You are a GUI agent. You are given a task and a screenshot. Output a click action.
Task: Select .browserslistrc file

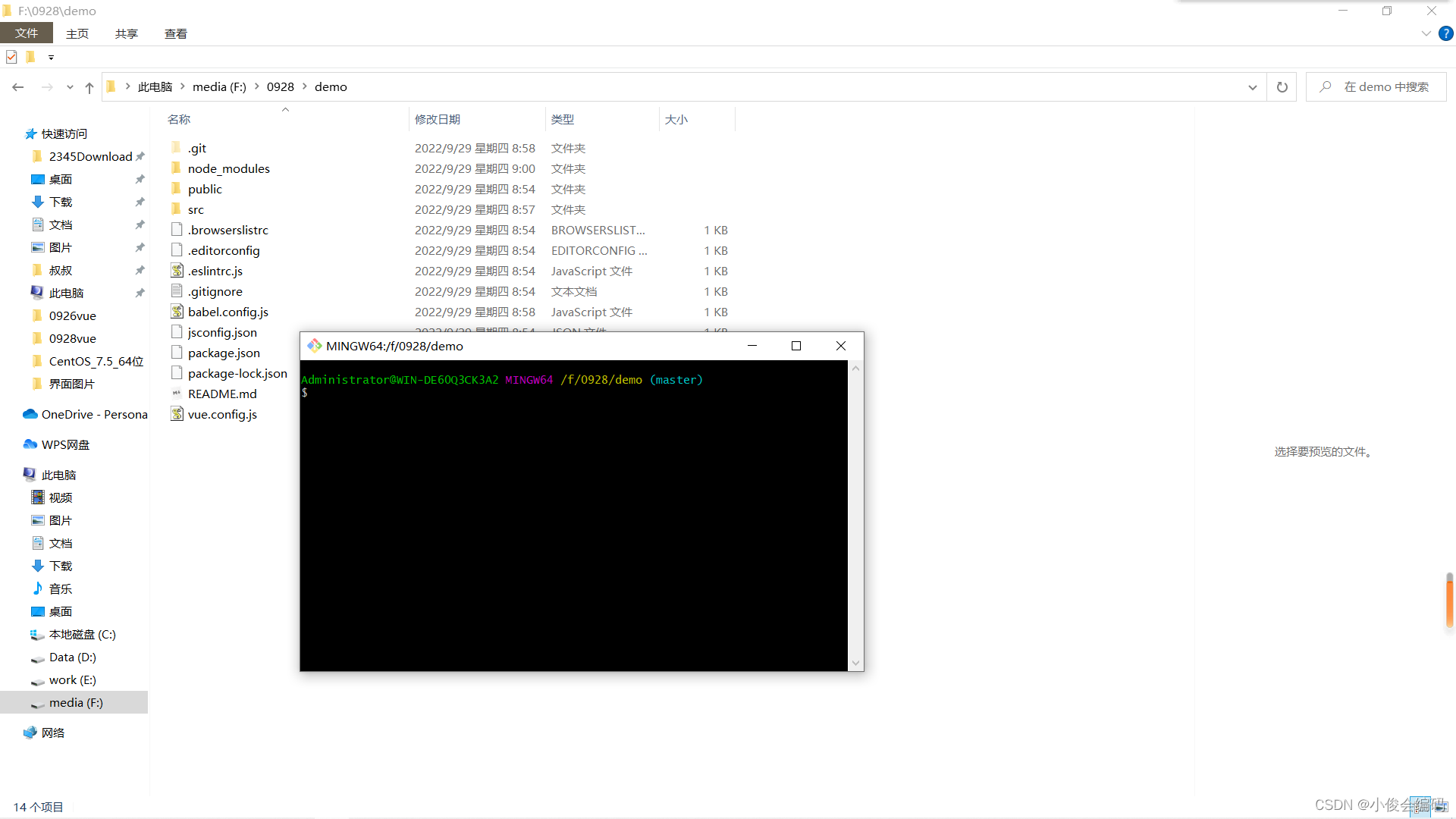[228, 230]
